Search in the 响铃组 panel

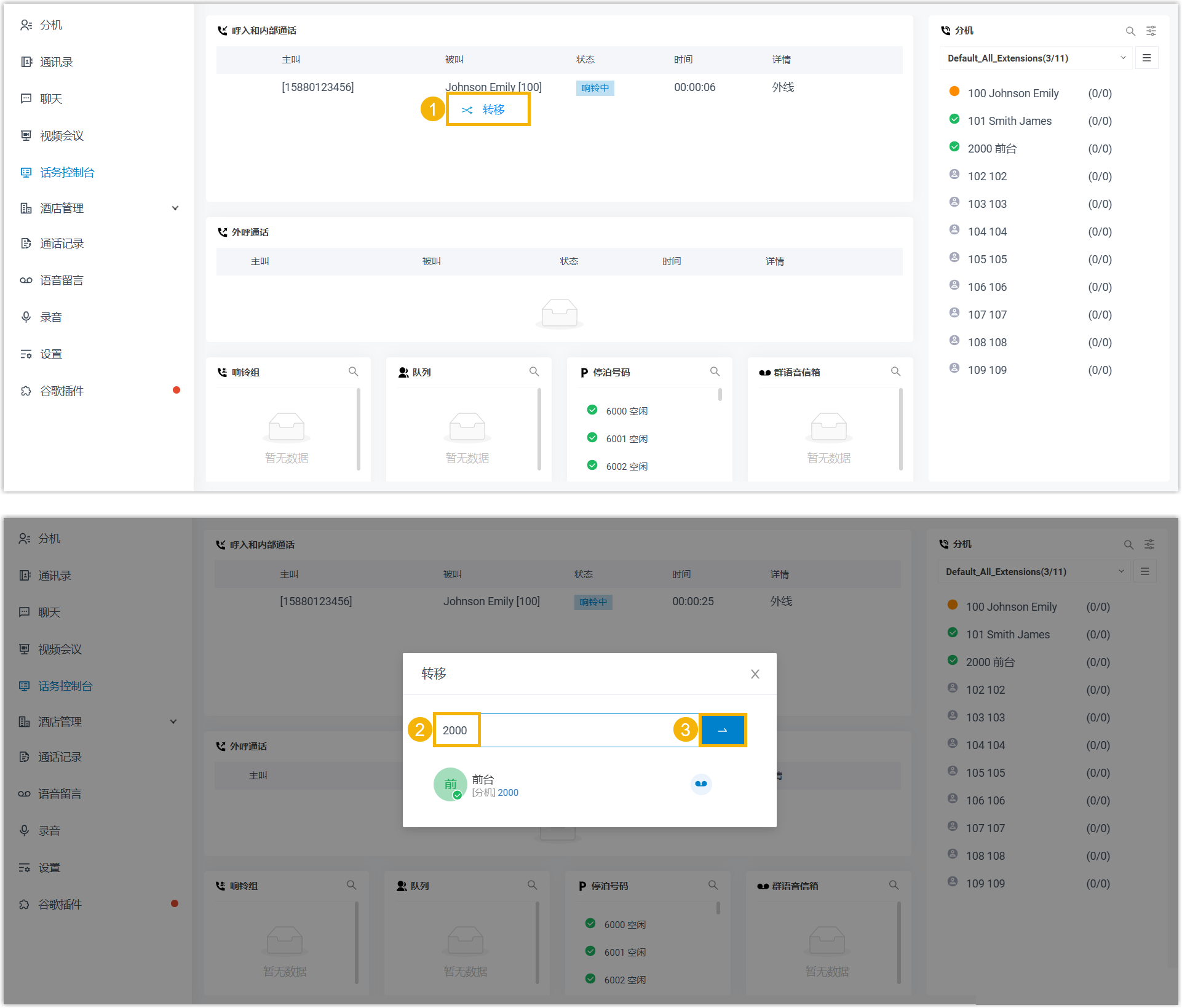pyautogui.click(x=353, y=372)
